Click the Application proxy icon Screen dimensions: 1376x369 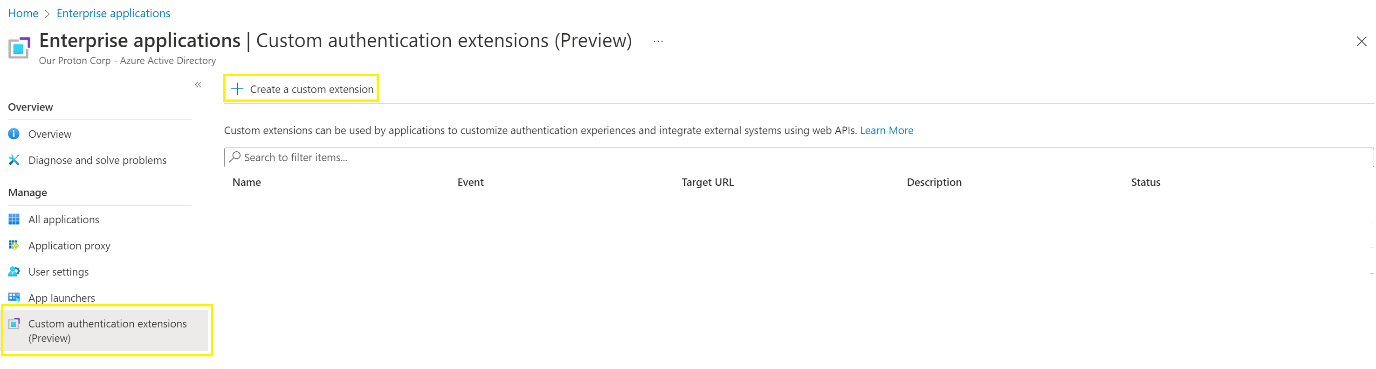pyautogui.click(x=14, y=245)
